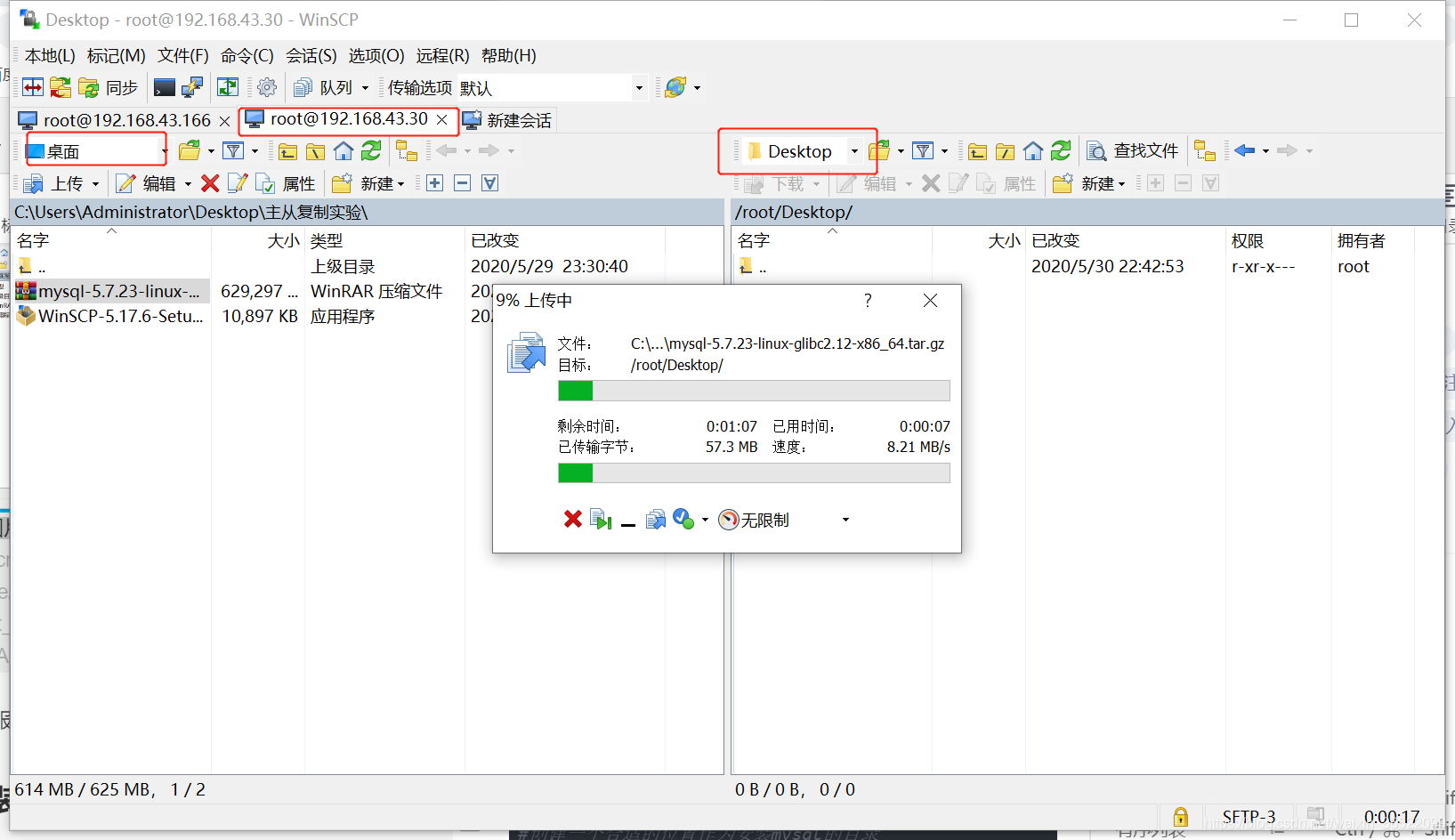This screenshot has height=840, width=1455.
Task: Click remote 新建 new button
Action: (1088, 183)
